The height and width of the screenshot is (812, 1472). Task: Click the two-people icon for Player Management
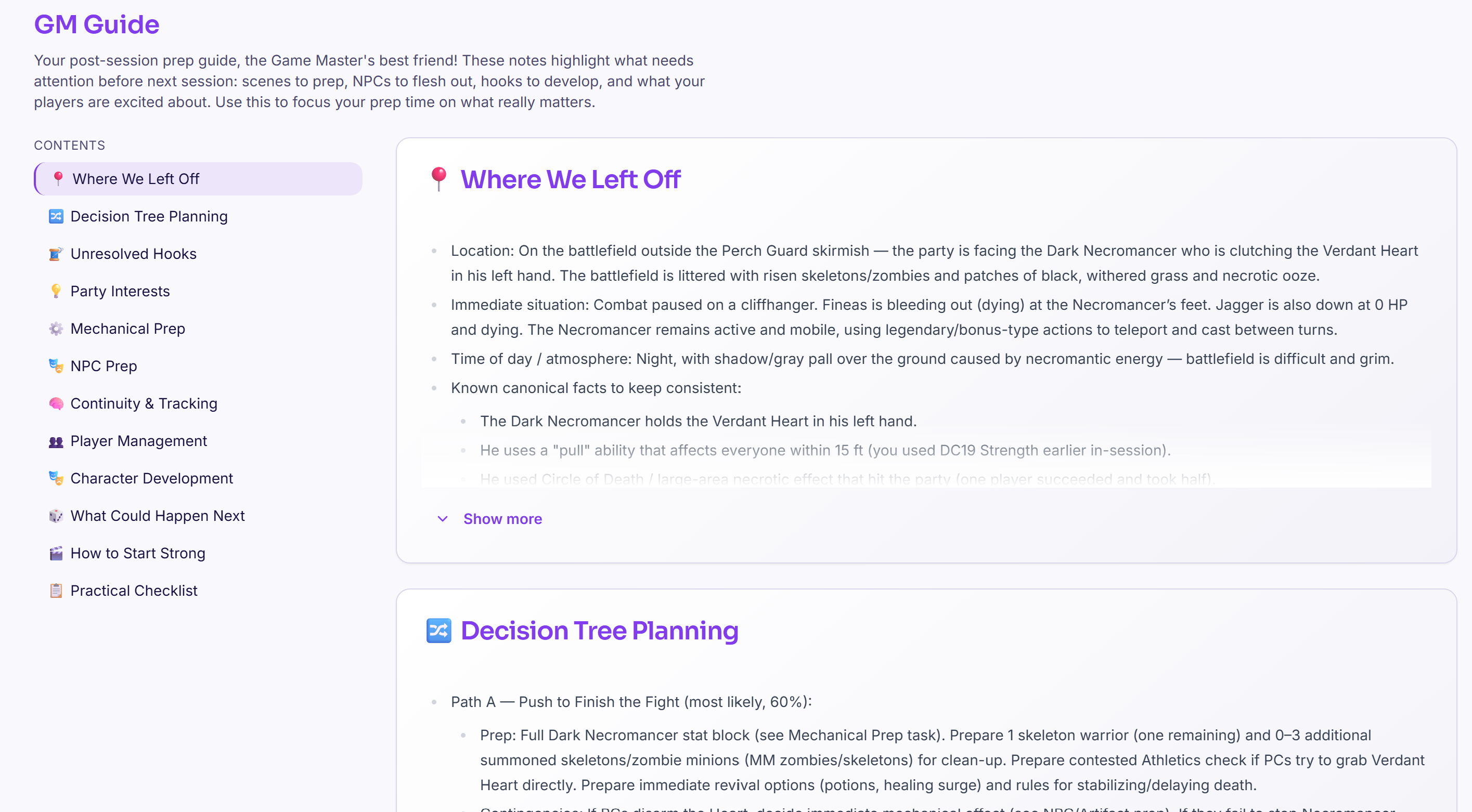(56, 441)
